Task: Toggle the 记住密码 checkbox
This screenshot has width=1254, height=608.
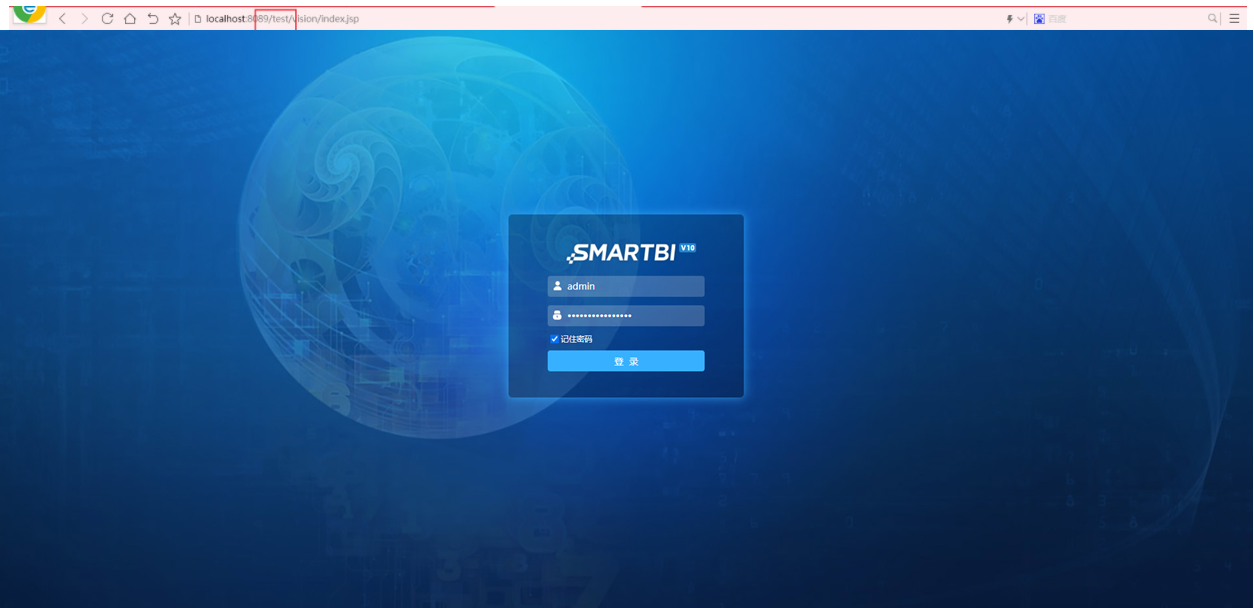Action: (555, 339)
